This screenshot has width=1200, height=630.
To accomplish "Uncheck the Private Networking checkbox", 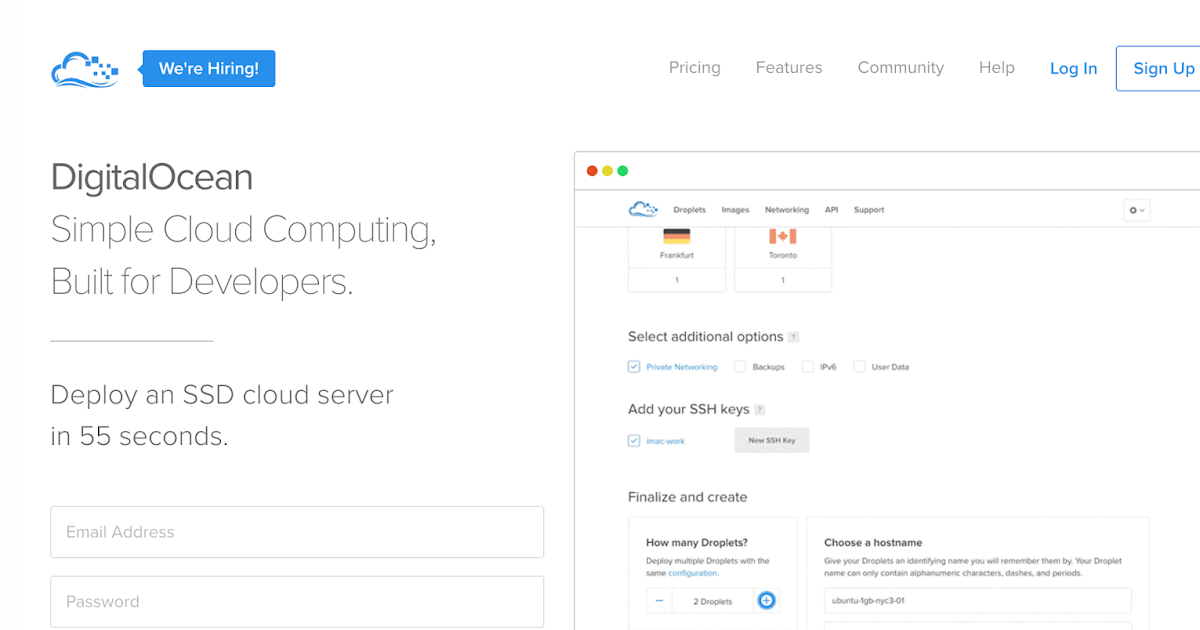I will click(x=634, y=367).
